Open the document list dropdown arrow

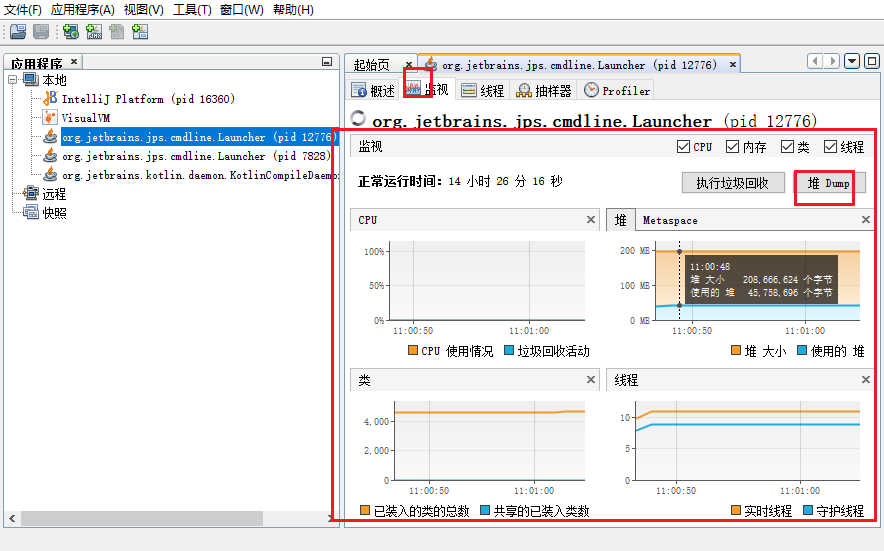(852, 60)
